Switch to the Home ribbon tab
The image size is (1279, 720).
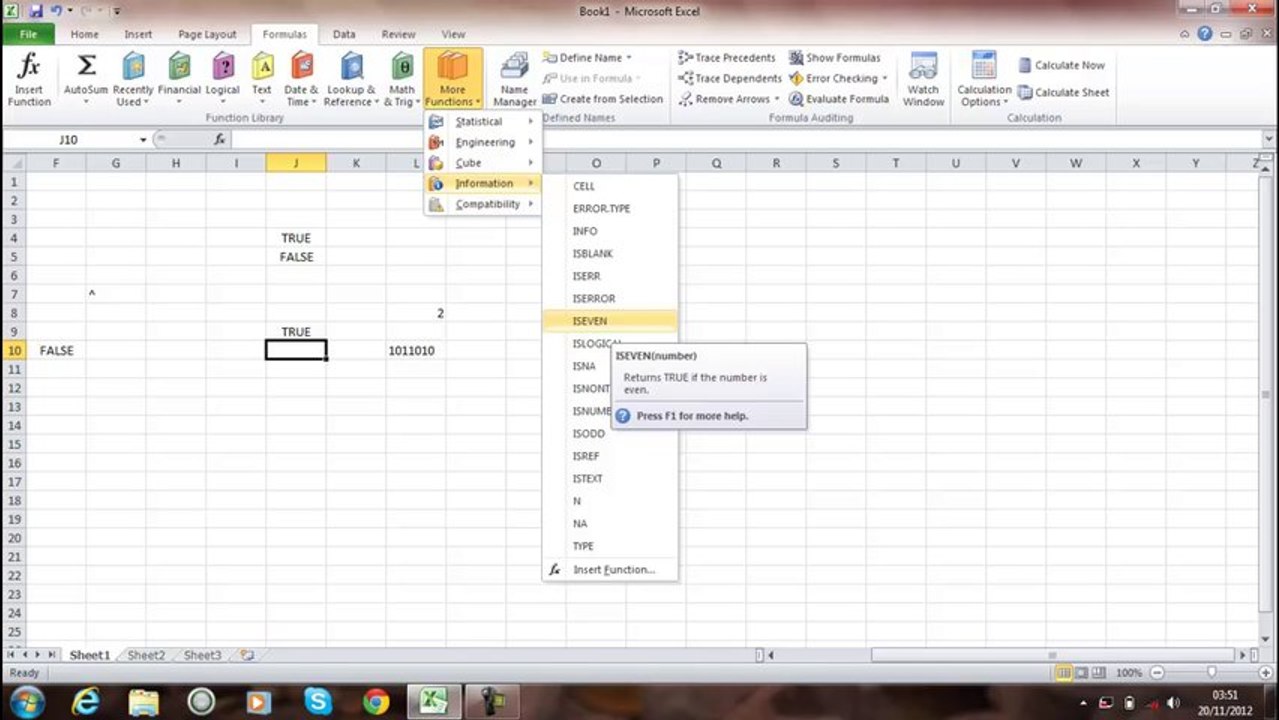point(84,34)
